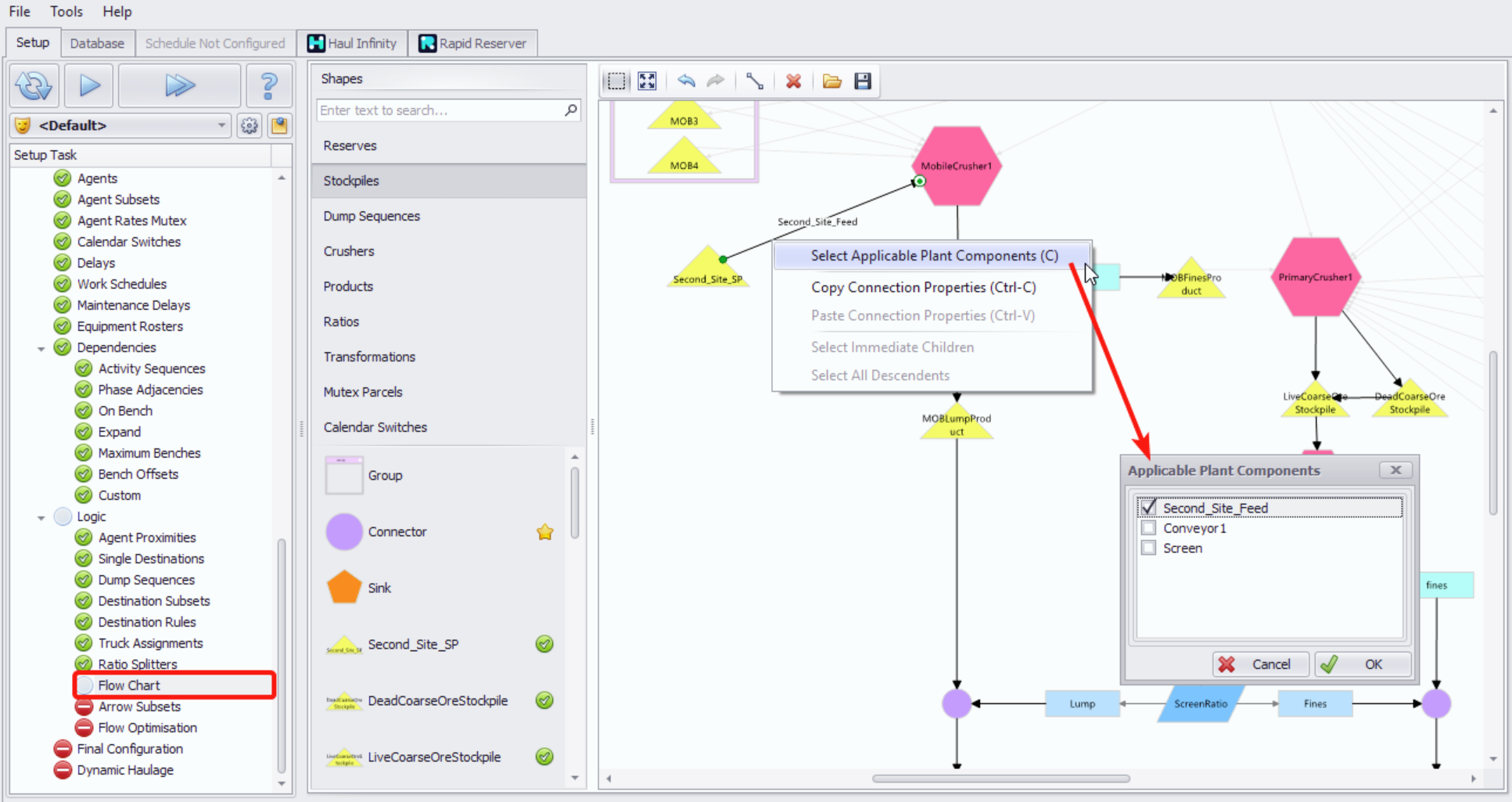
Task: Click the undo arrow in flowchart toolbar
Action: click(686, 81)
